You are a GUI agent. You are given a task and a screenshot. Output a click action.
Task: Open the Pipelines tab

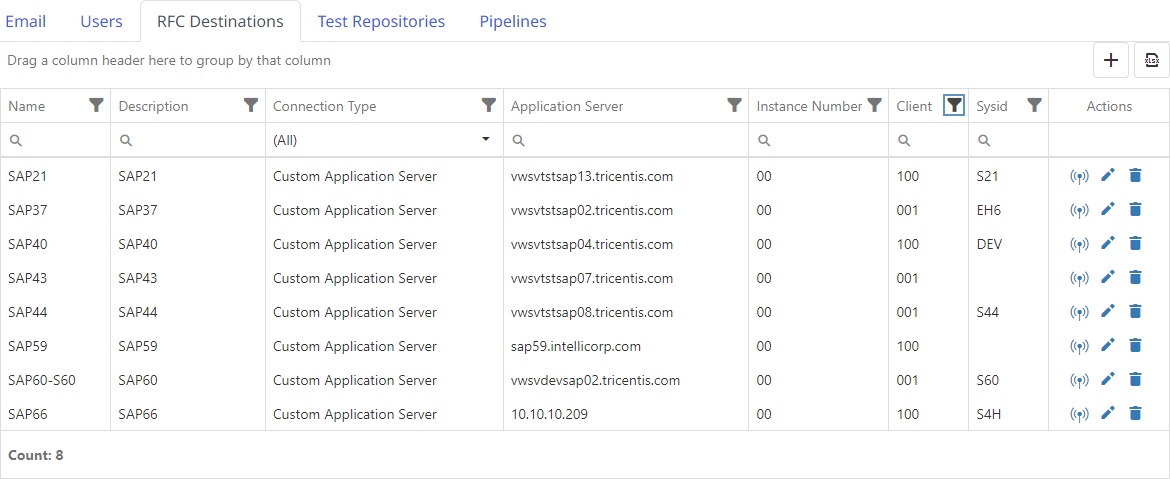click(x=513, y=22)
